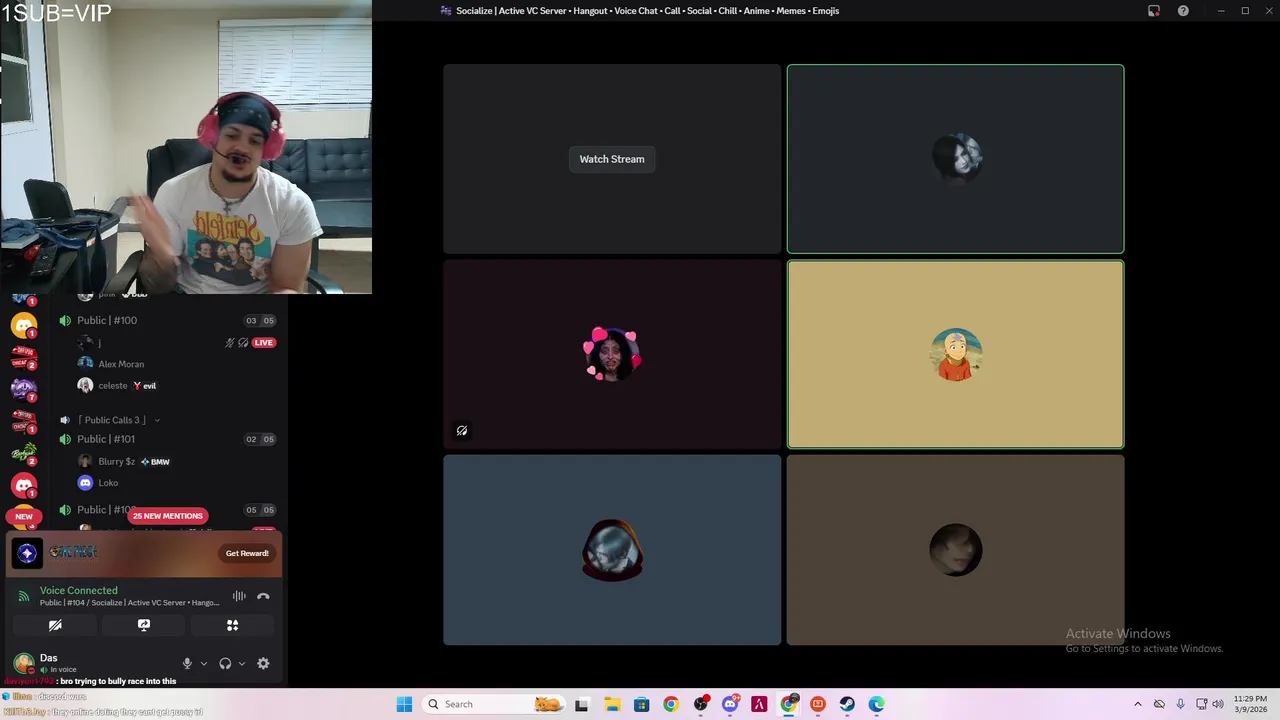Click the Das user avatar
The height and width of the screenshot is (720, 1280).
[x=23, y=663]
